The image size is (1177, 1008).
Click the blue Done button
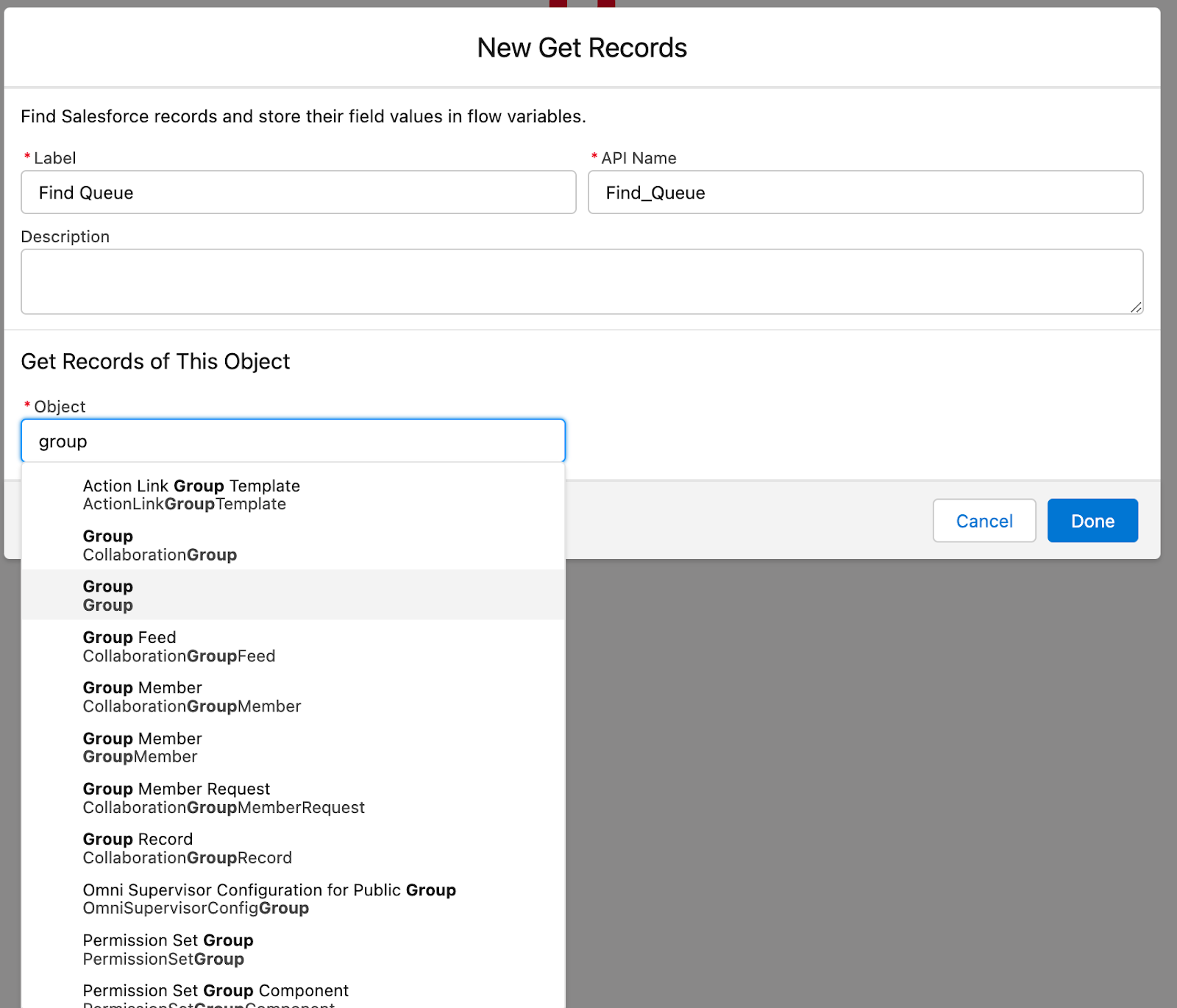tap(1092, 521)
